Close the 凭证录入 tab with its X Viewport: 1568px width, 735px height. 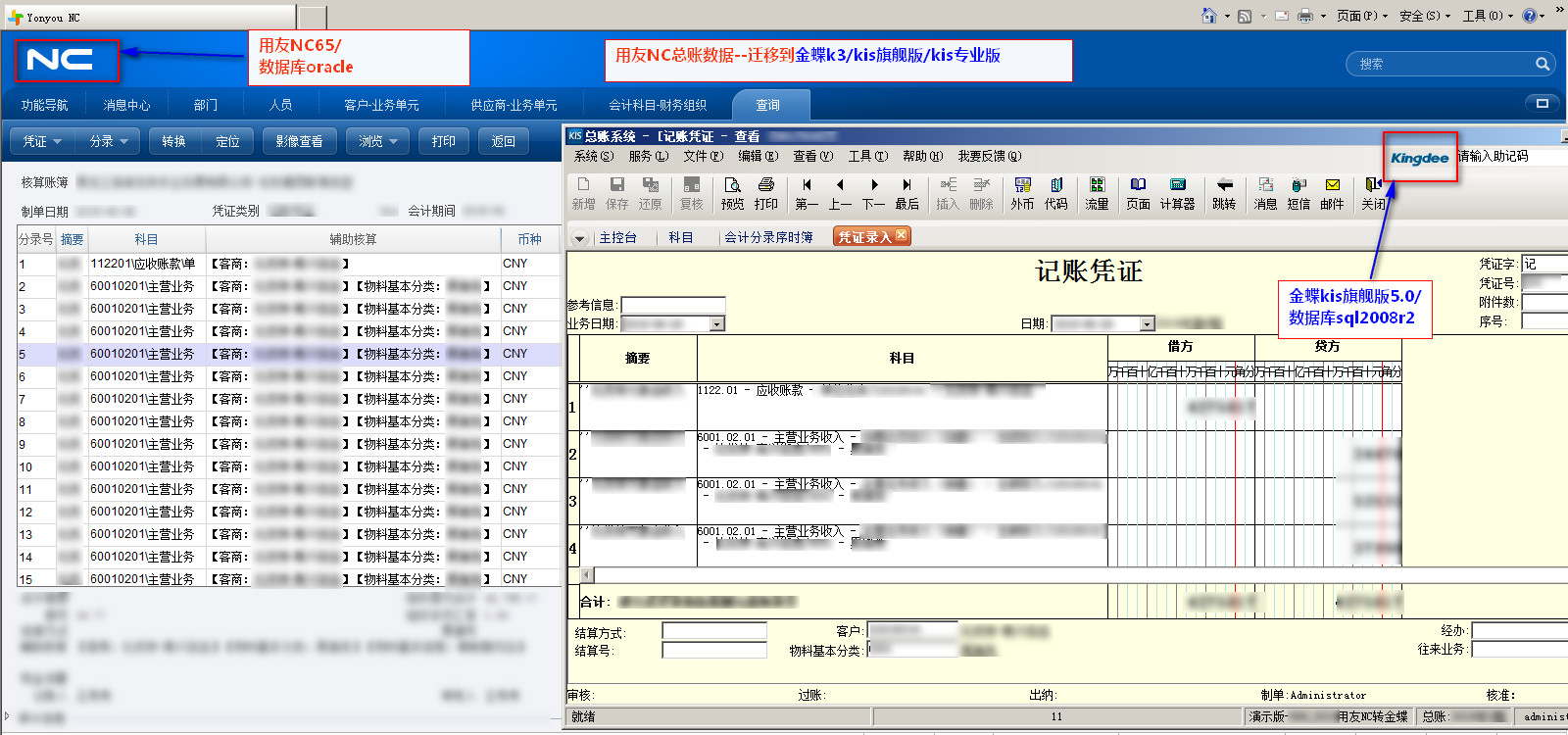tap(902, 235)
